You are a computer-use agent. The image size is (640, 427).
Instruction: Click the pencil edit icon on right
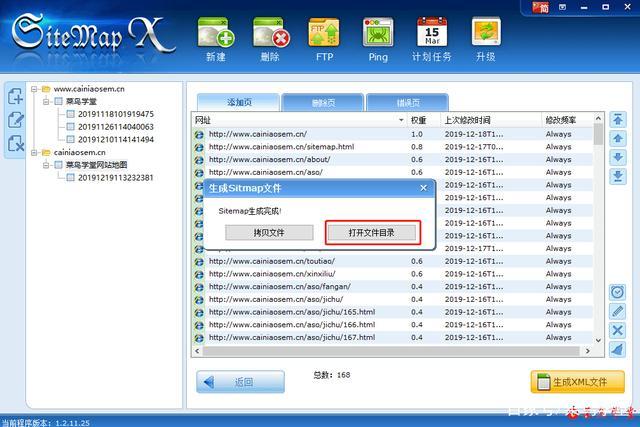coord(618,311)
